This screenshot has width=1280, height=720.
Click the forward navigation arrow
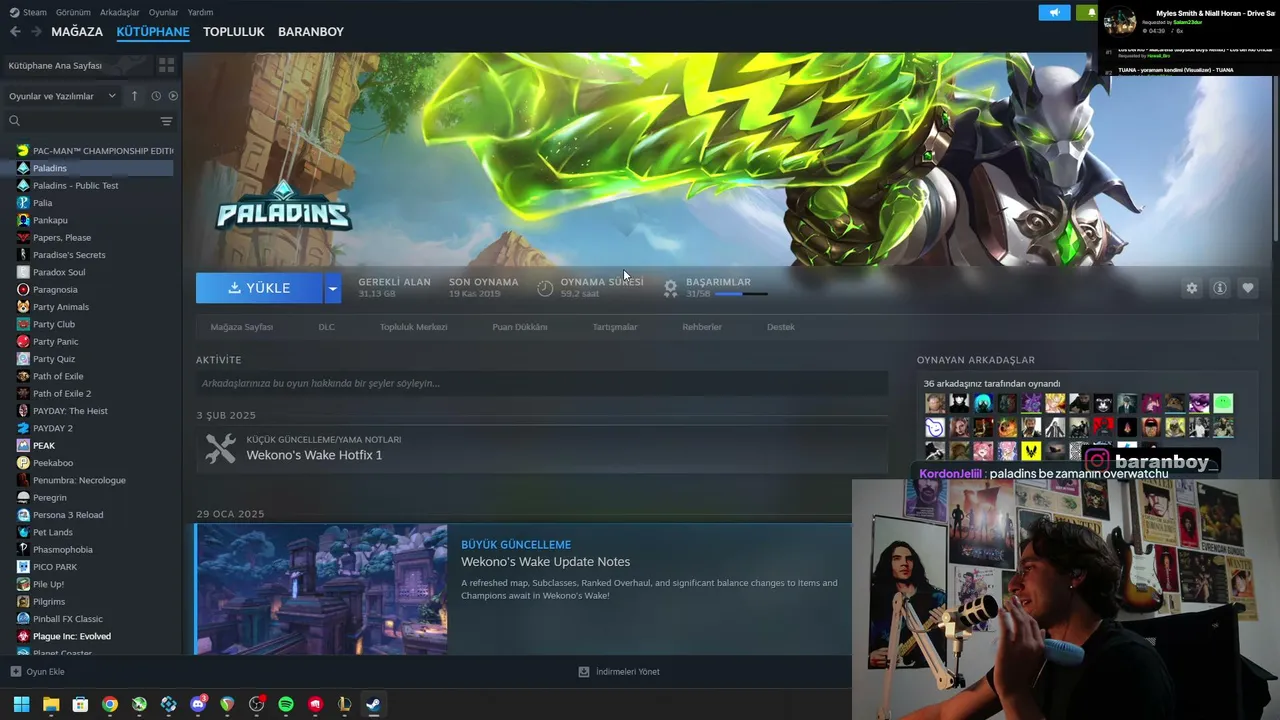[36, 32]
